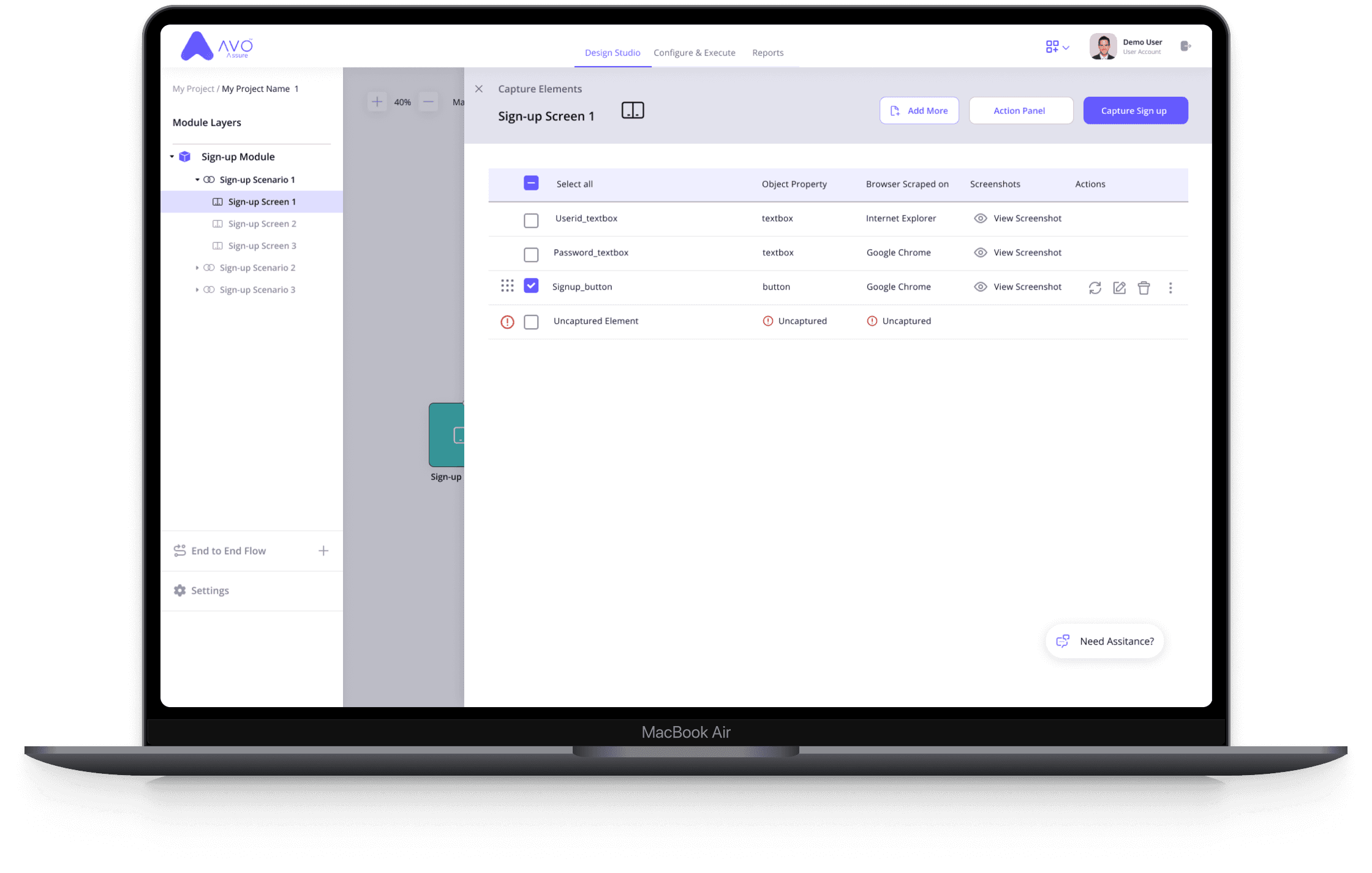Screen dimensions: 1372x873
Task: Click drag handle dots on Signup_button row
Action: 507,286
